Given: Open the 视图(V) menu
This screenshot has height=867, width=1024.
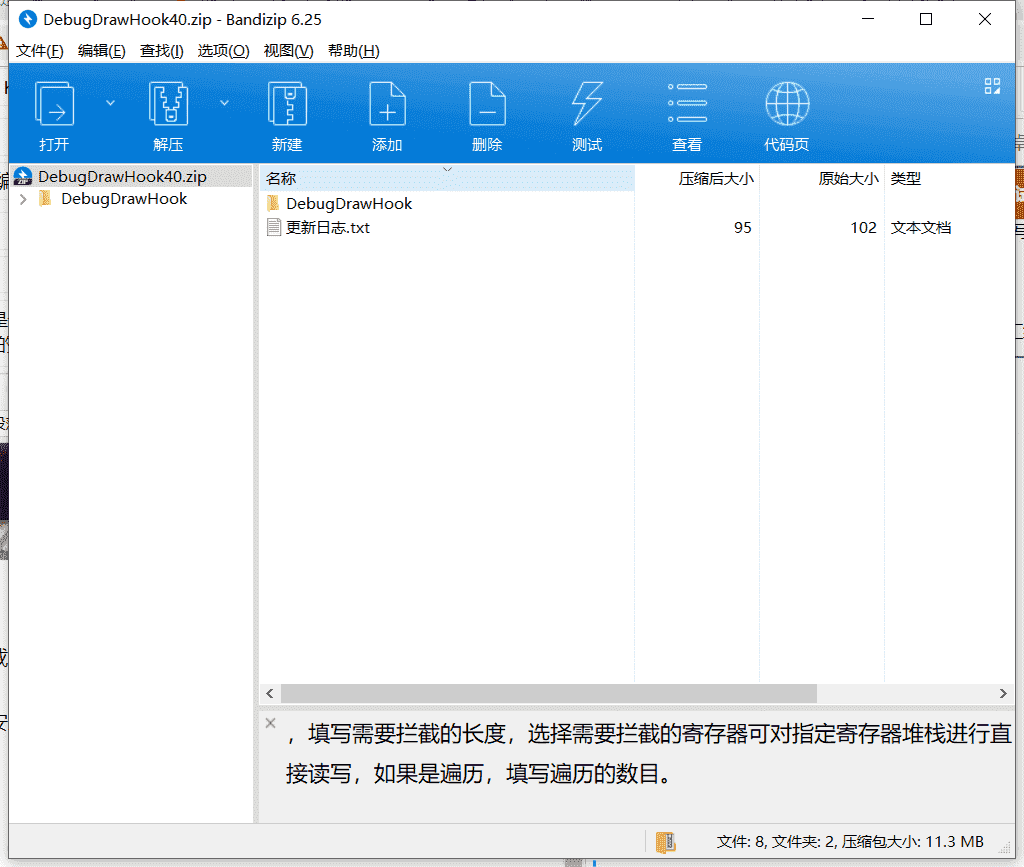Looking at the screenshot, I should [x=289, y=51].
